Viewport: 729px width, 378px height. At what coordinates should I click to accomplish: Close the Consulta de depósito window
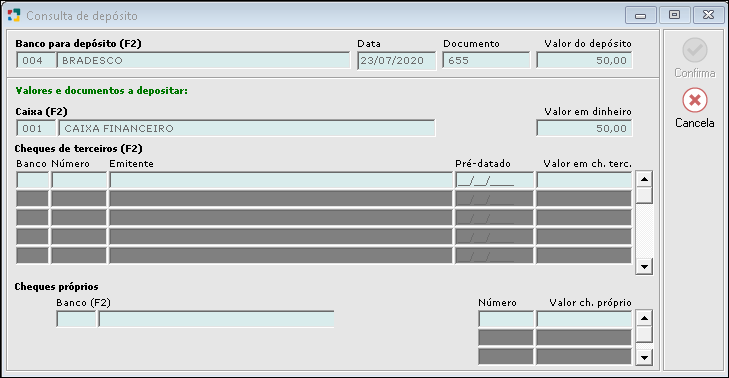(x=708, y=15)
